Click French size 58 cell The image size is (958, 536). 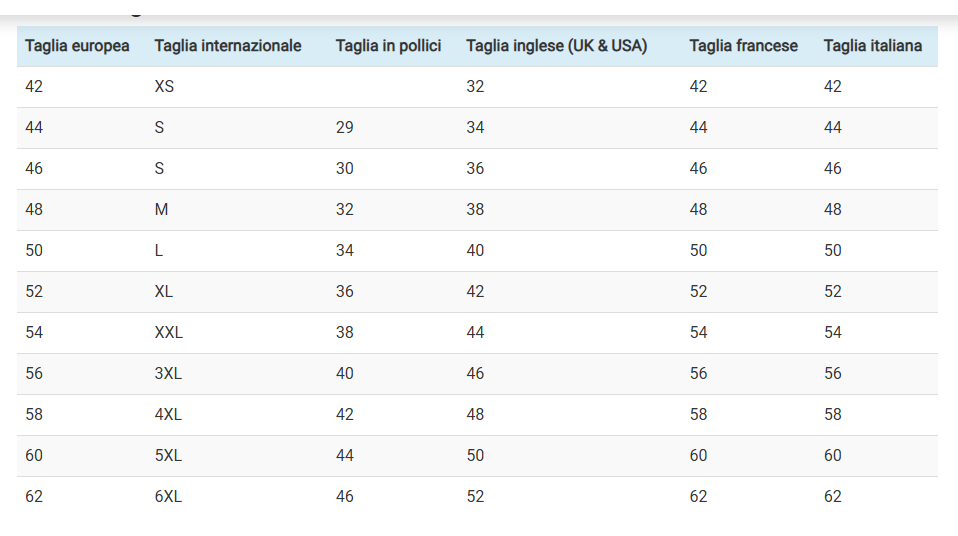pyautogui.click(x=698, y=414)
